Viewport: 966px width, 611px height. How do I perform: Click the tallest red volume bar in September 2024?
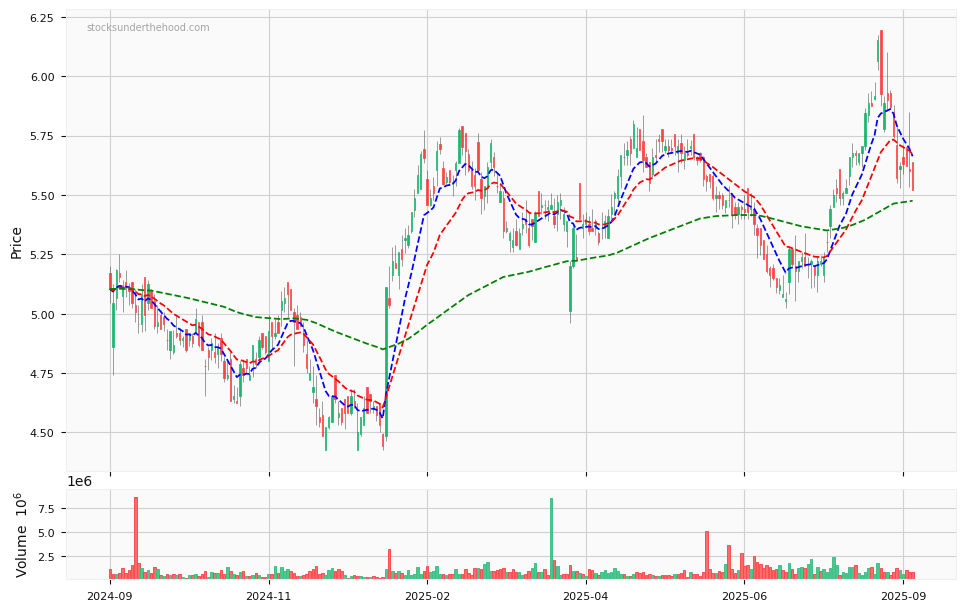tap(136, 538)
